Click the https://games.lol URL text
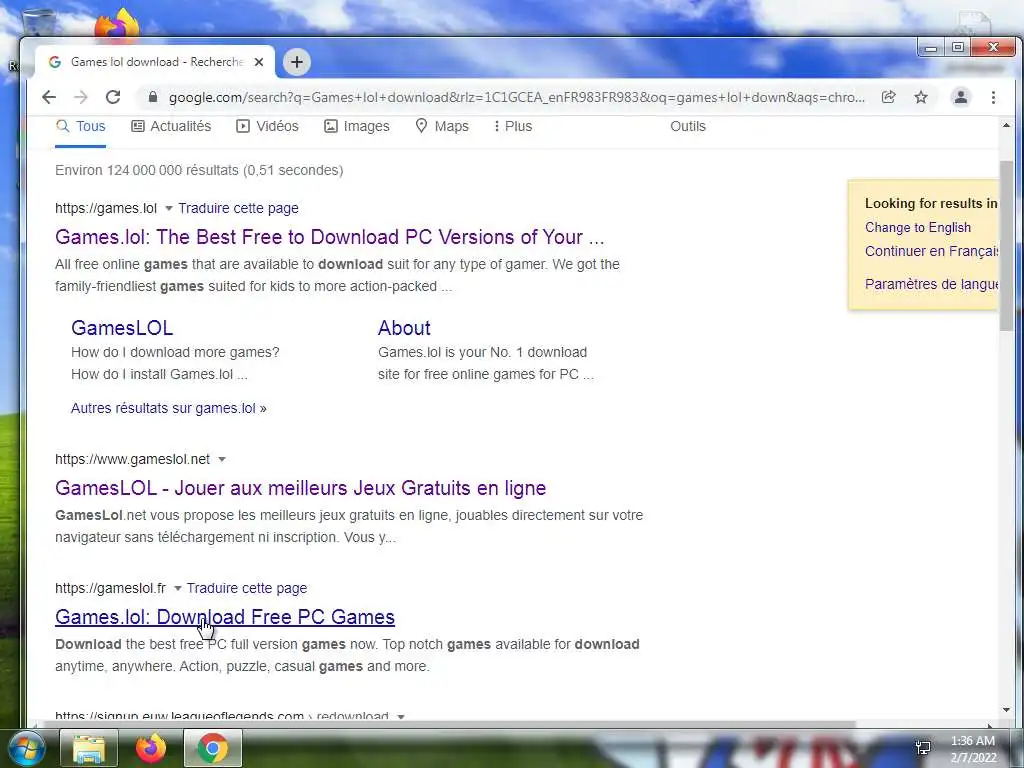 [106, 208]
